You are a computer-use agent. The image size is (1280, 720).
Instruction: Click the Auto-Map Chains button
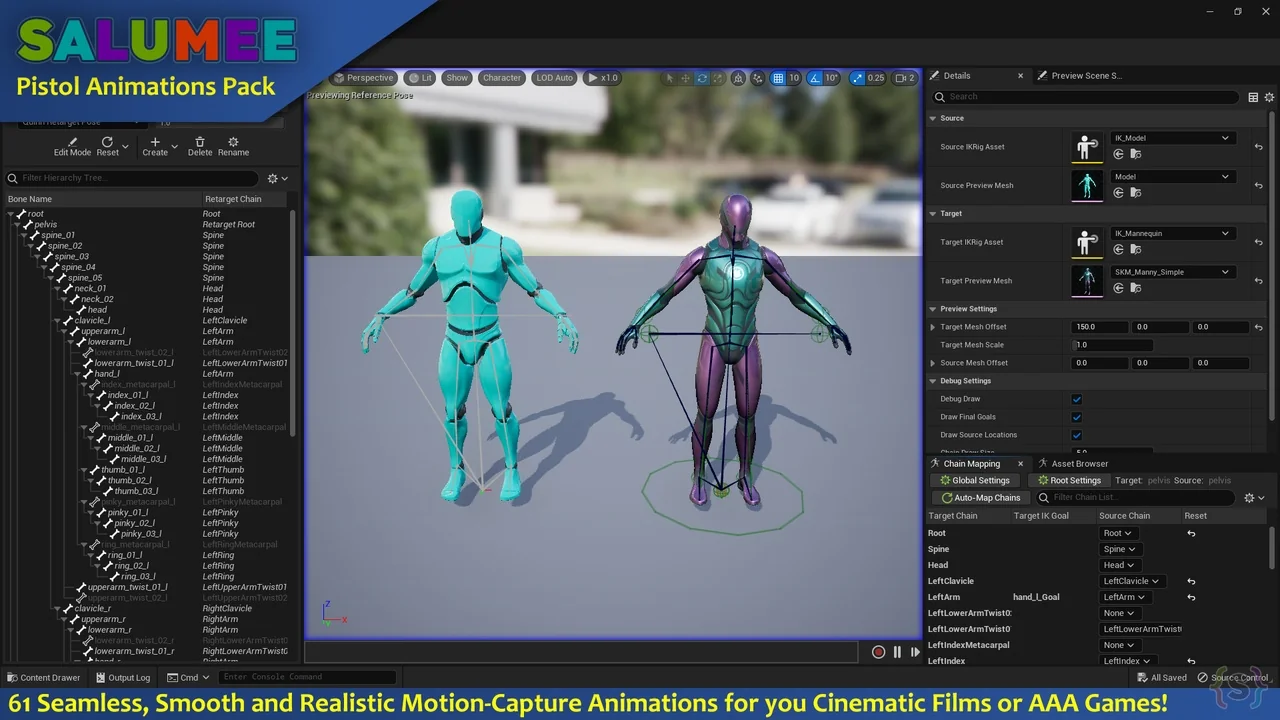pyautogui.click(x=980, y=497)
